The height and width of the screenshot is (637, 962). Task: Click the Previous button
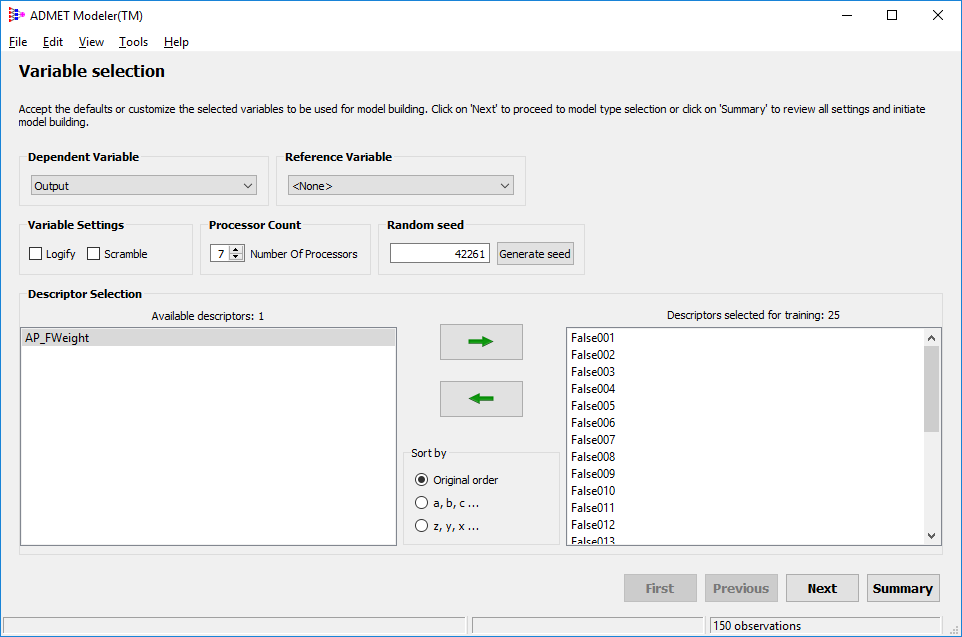[741, 589]
